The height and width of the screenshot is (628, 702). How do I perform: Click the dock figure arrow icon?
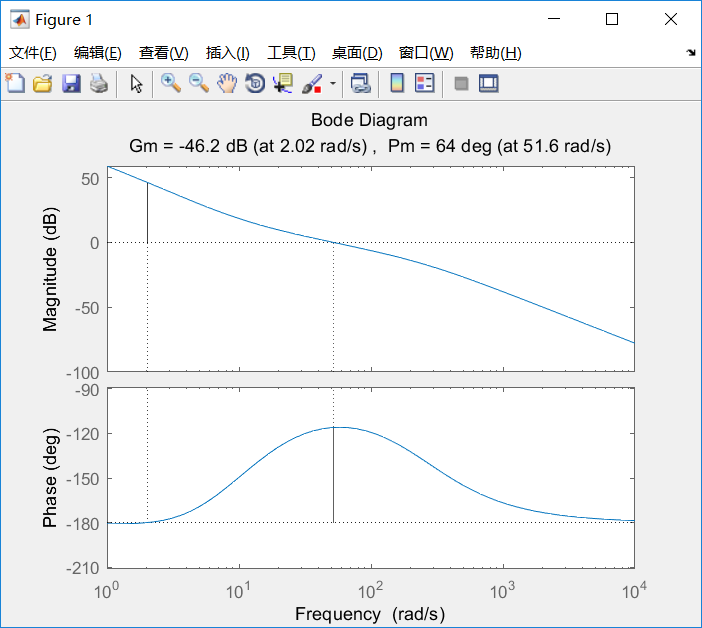coord(691,53)
